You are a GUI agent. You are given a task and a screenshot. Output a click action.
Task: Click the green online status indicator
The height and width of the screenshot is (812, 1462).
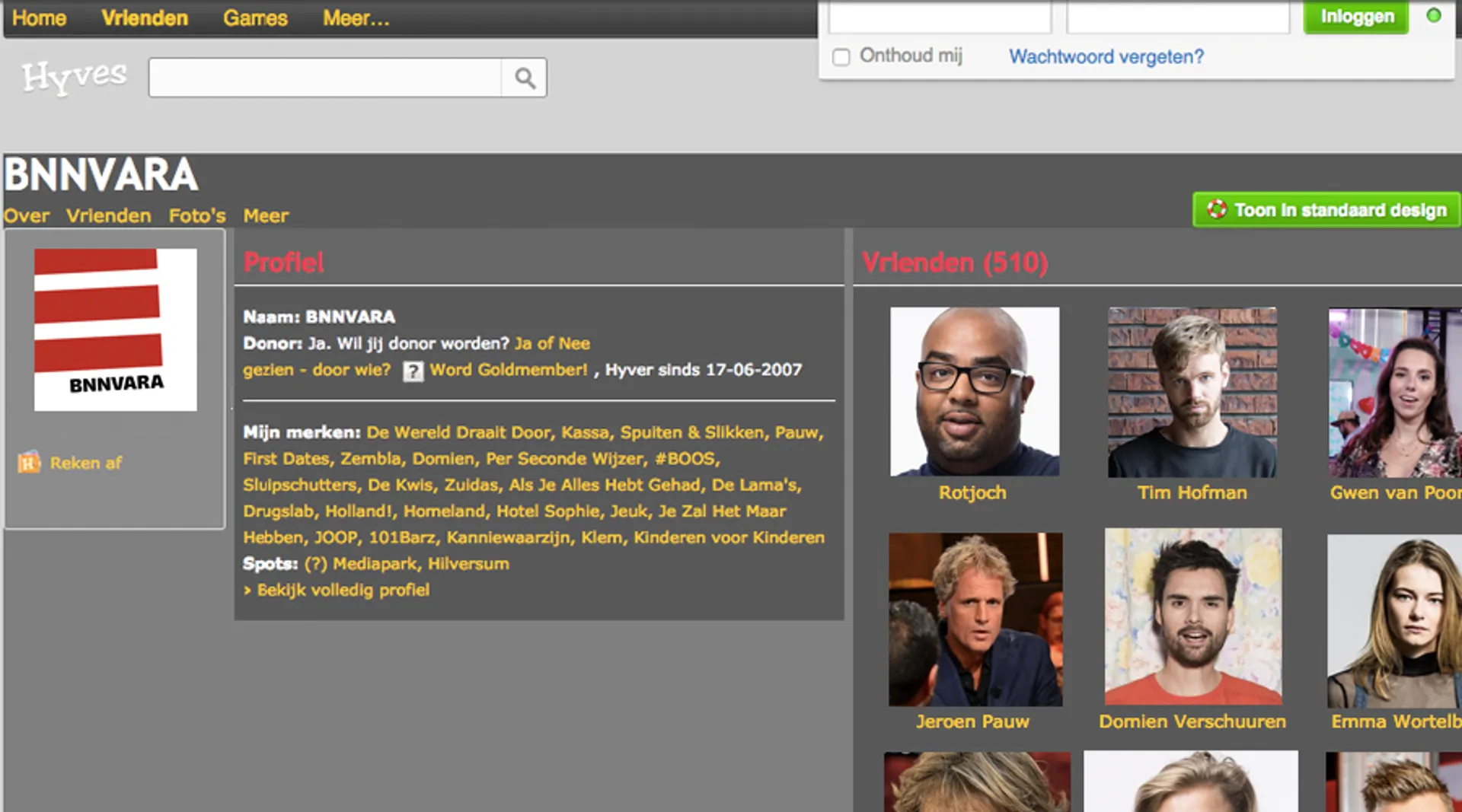click(x=1433, y=16)
